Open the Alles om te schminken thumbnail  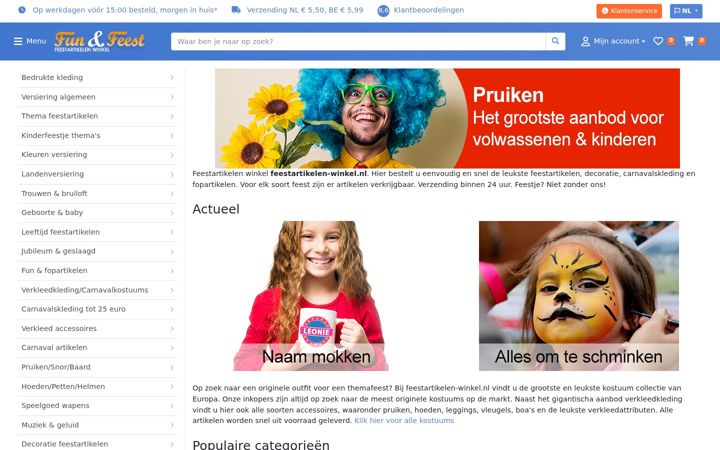coord(579,296)
